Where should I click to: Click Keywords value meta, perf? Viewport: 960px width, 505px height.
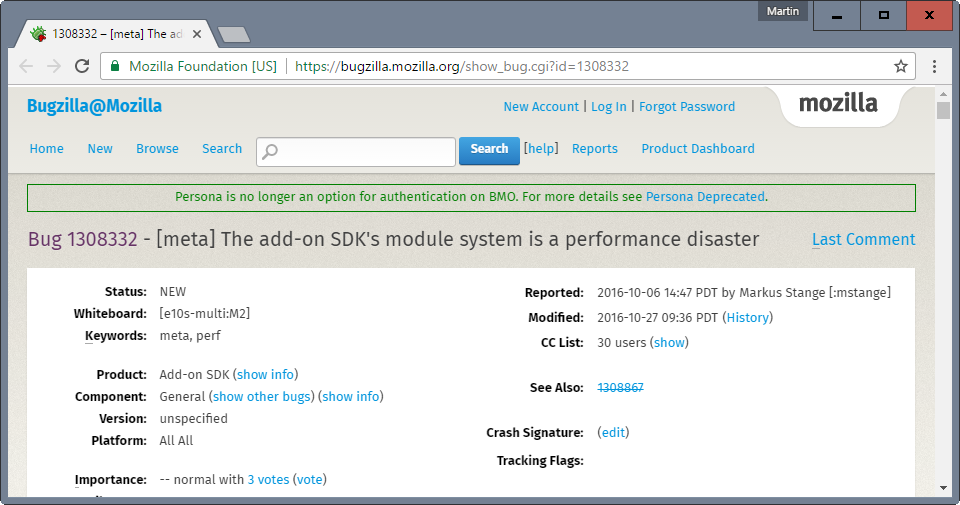[x=190, y=336]
